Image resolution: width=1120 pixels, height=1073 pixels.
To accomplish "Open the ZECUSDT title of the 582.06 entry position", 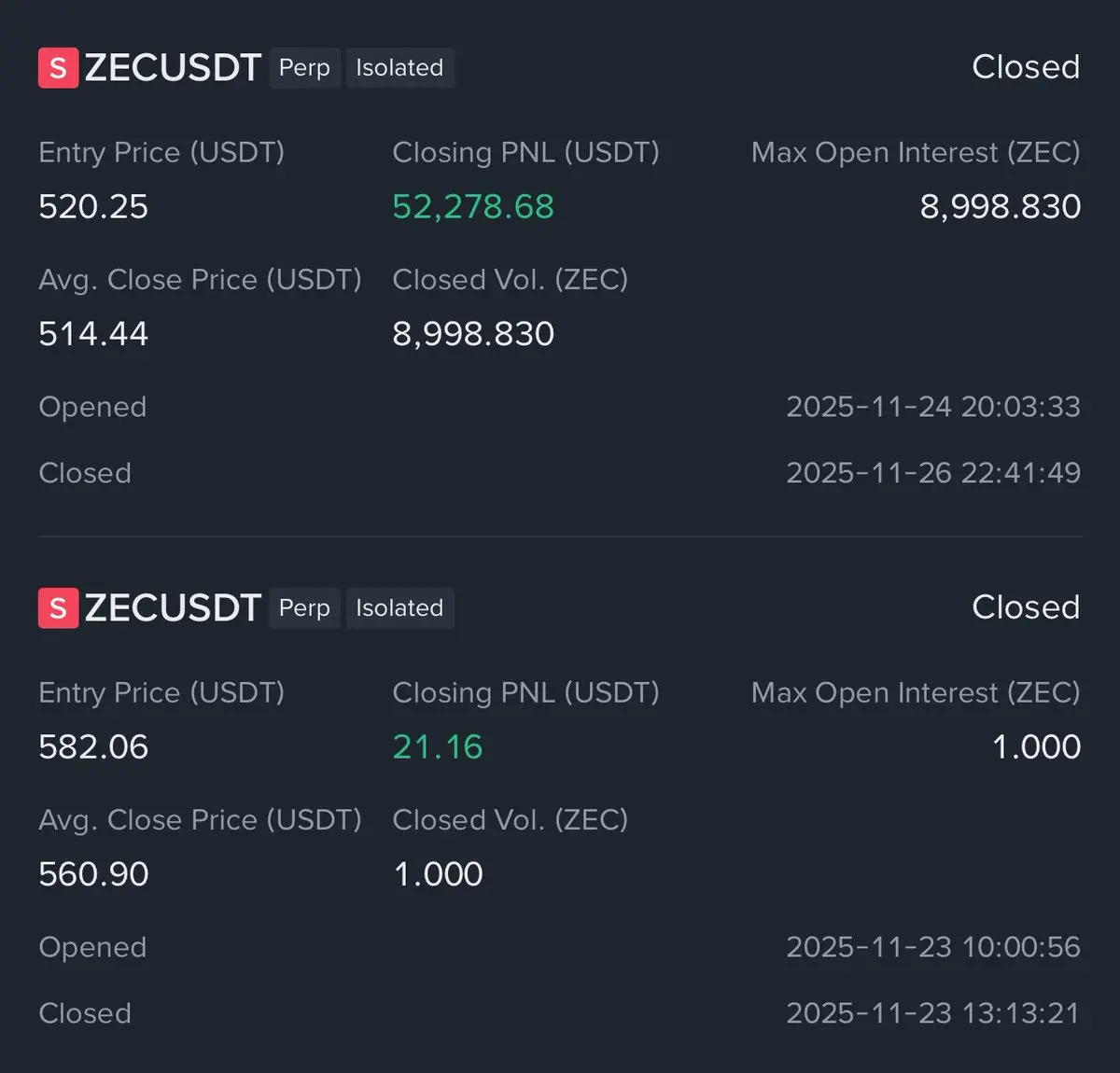I will pos(173,608).
